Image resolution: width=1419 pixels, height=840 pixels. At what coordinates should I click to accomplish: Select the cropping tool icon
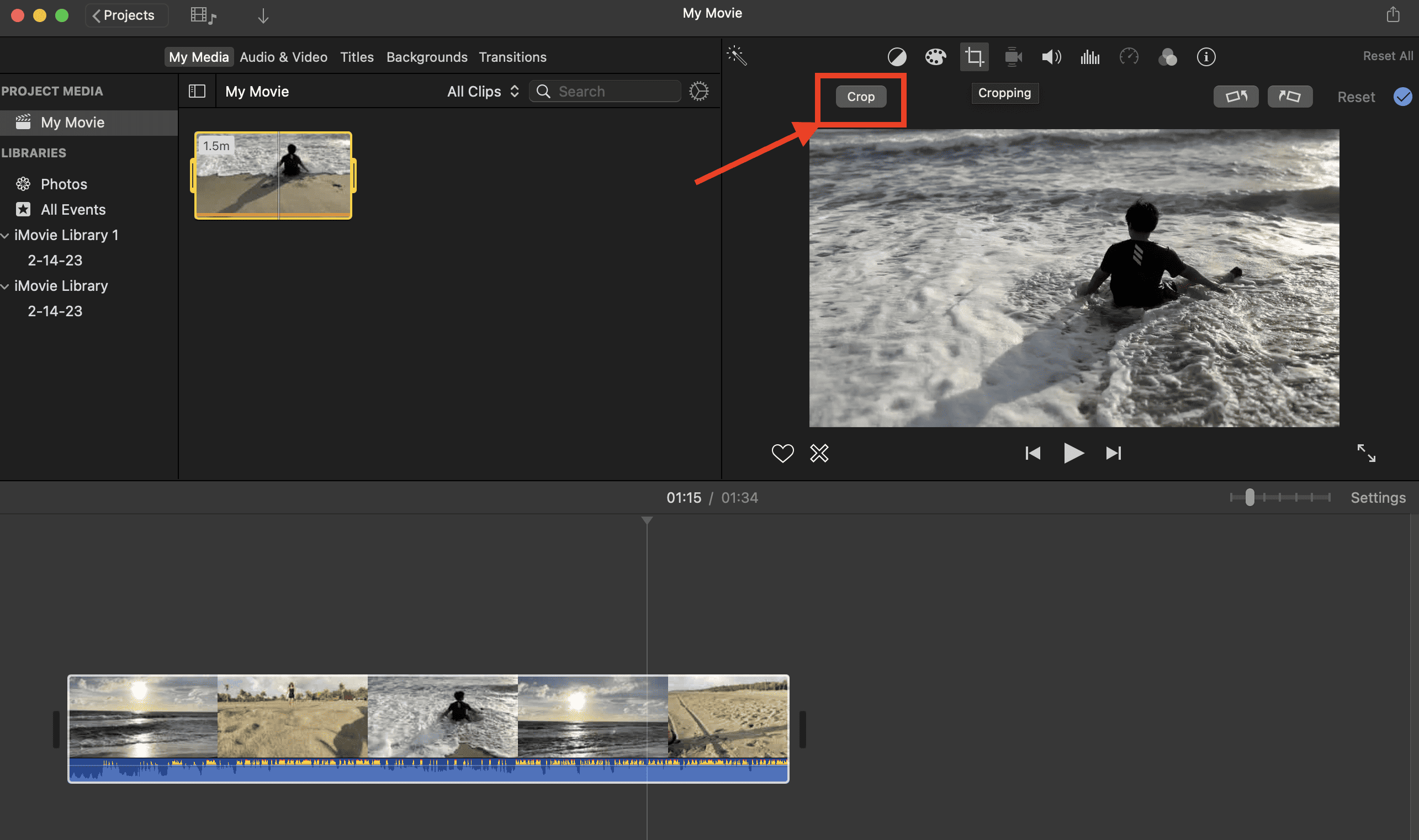click(975, 57)
